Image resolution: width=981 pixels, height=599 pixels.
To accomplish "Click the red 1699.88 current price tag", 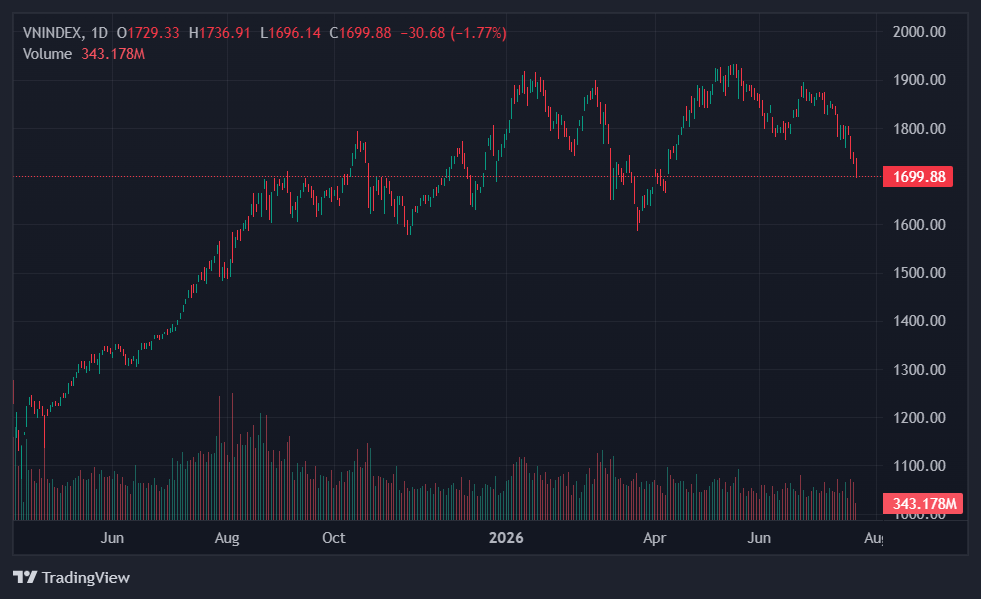I will point(918,177).
